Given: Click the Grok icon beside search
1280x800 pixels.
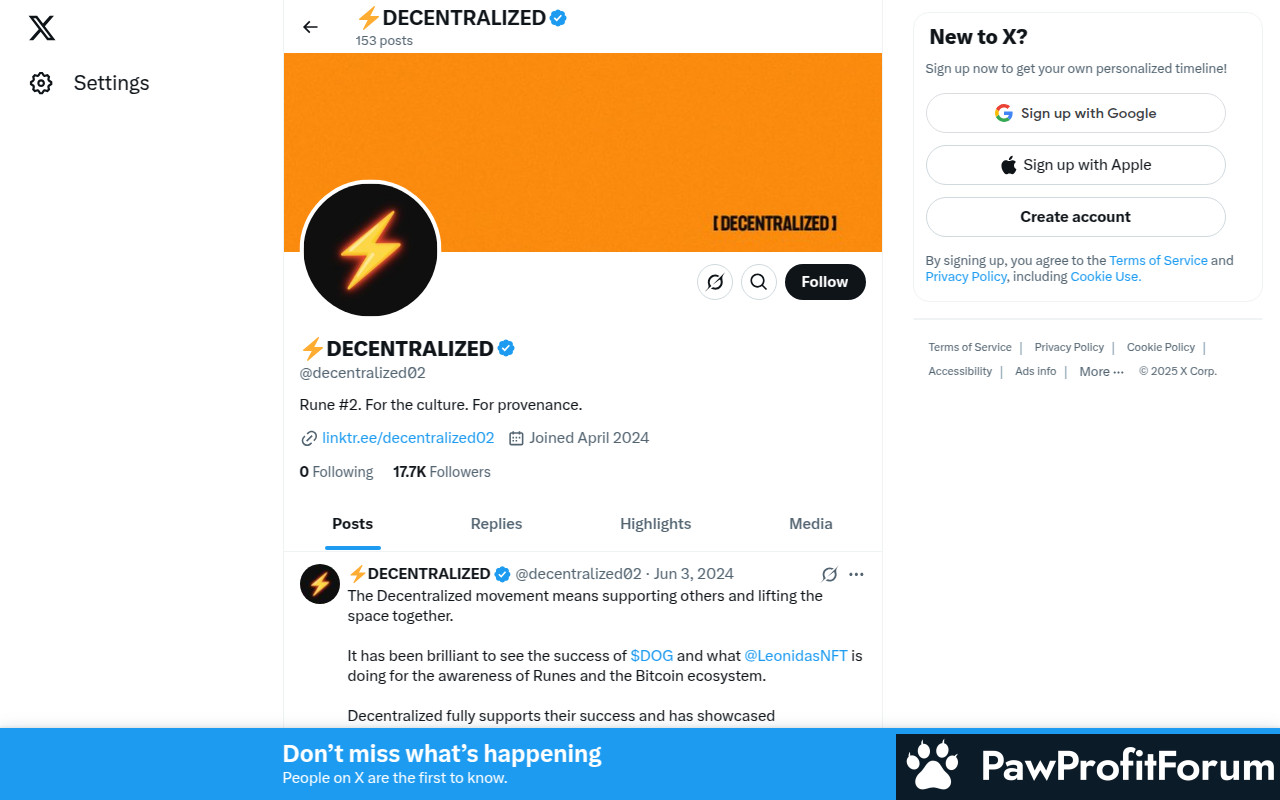Looking at the screenshot, I should pyautogui.click(x=715, y=282).
